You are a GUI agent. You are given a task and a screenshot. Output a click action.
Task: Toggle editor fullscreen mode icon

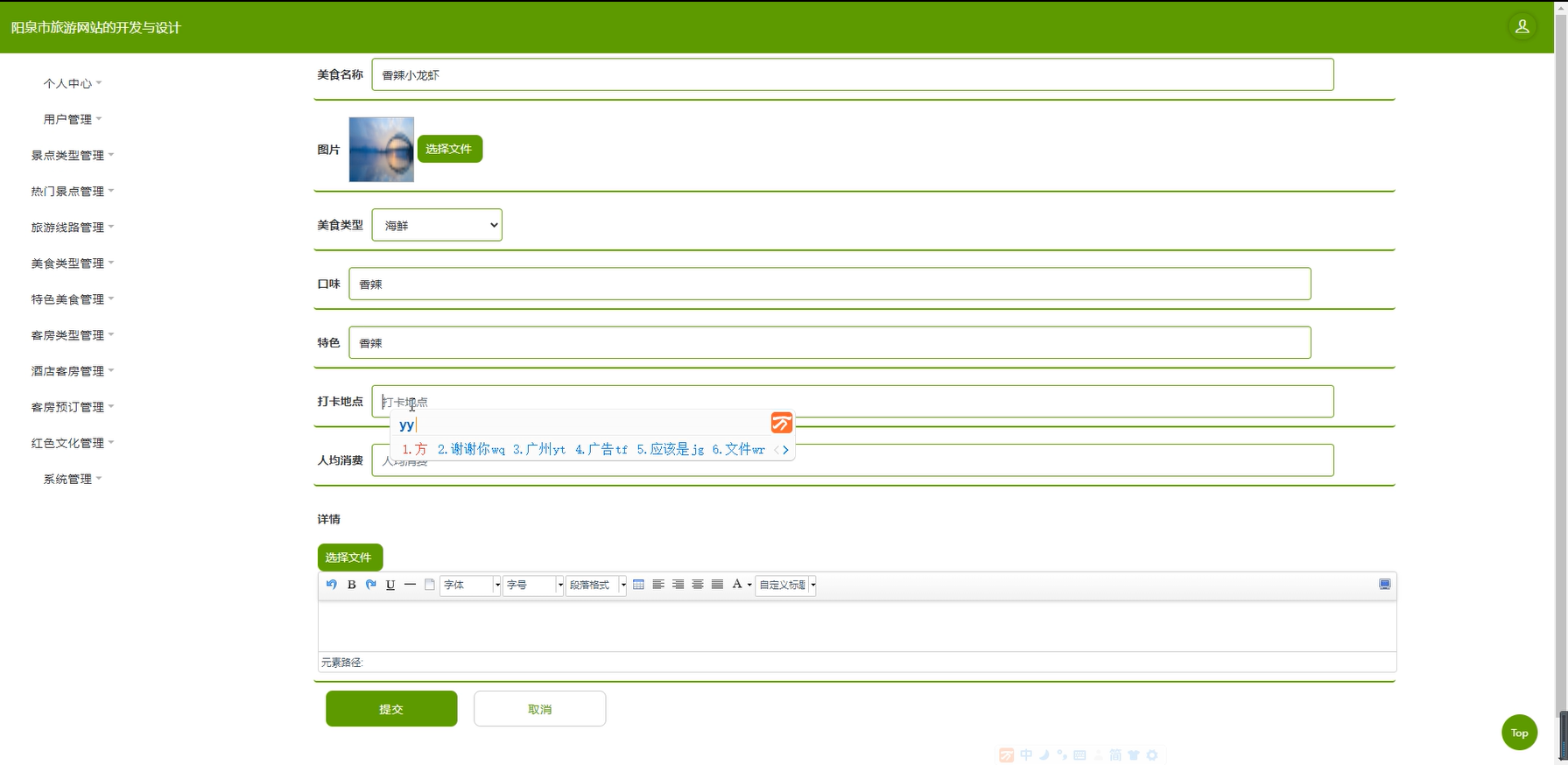(x=1384, y=585)
